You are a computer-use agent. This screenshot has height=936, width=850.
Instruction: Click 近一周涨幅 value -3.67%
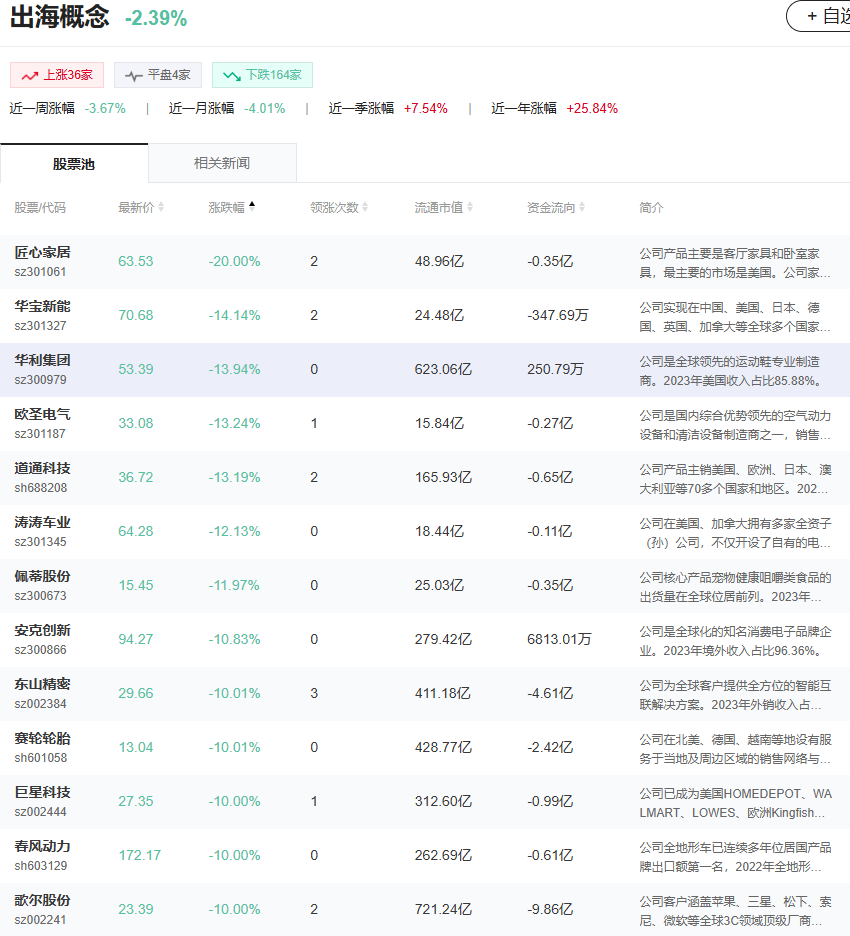(x=105, y=109)
